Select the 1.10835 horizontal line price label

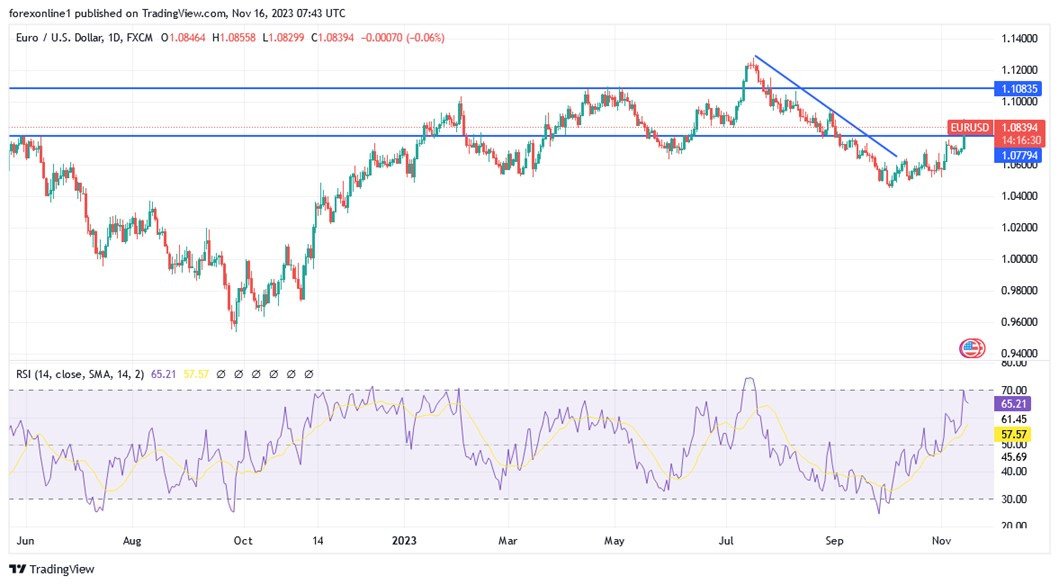click(1020, 89)
